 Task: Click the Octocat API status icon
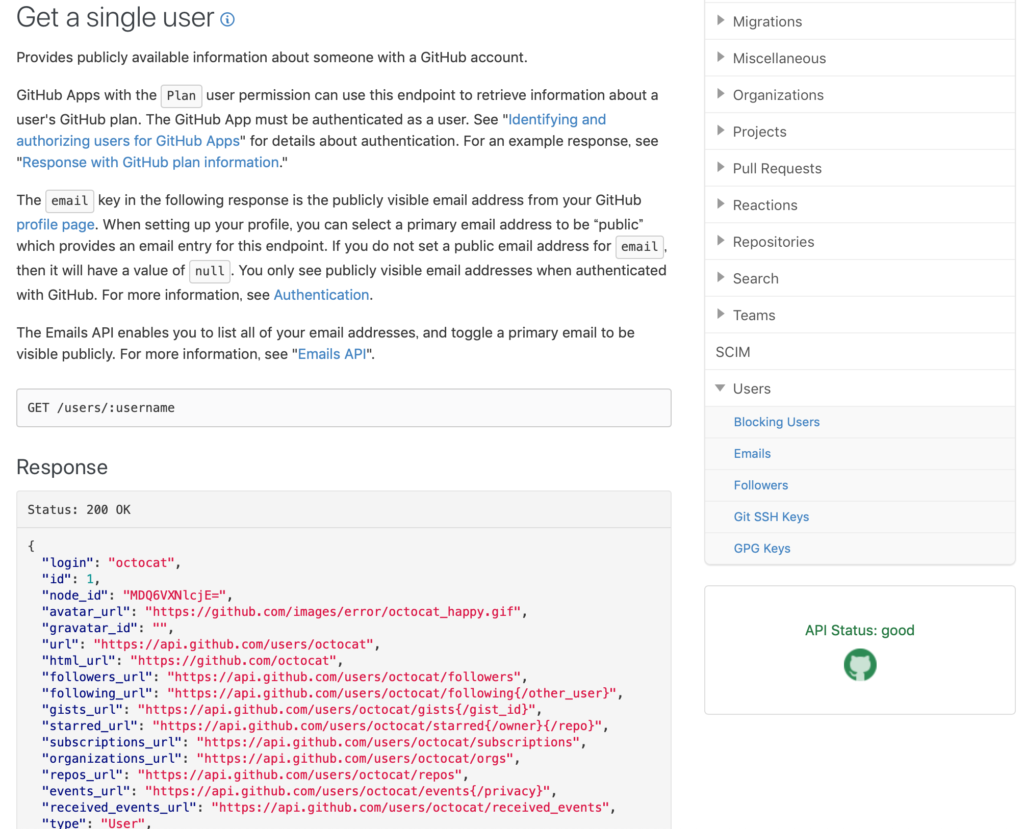click(x=860, y=665)
